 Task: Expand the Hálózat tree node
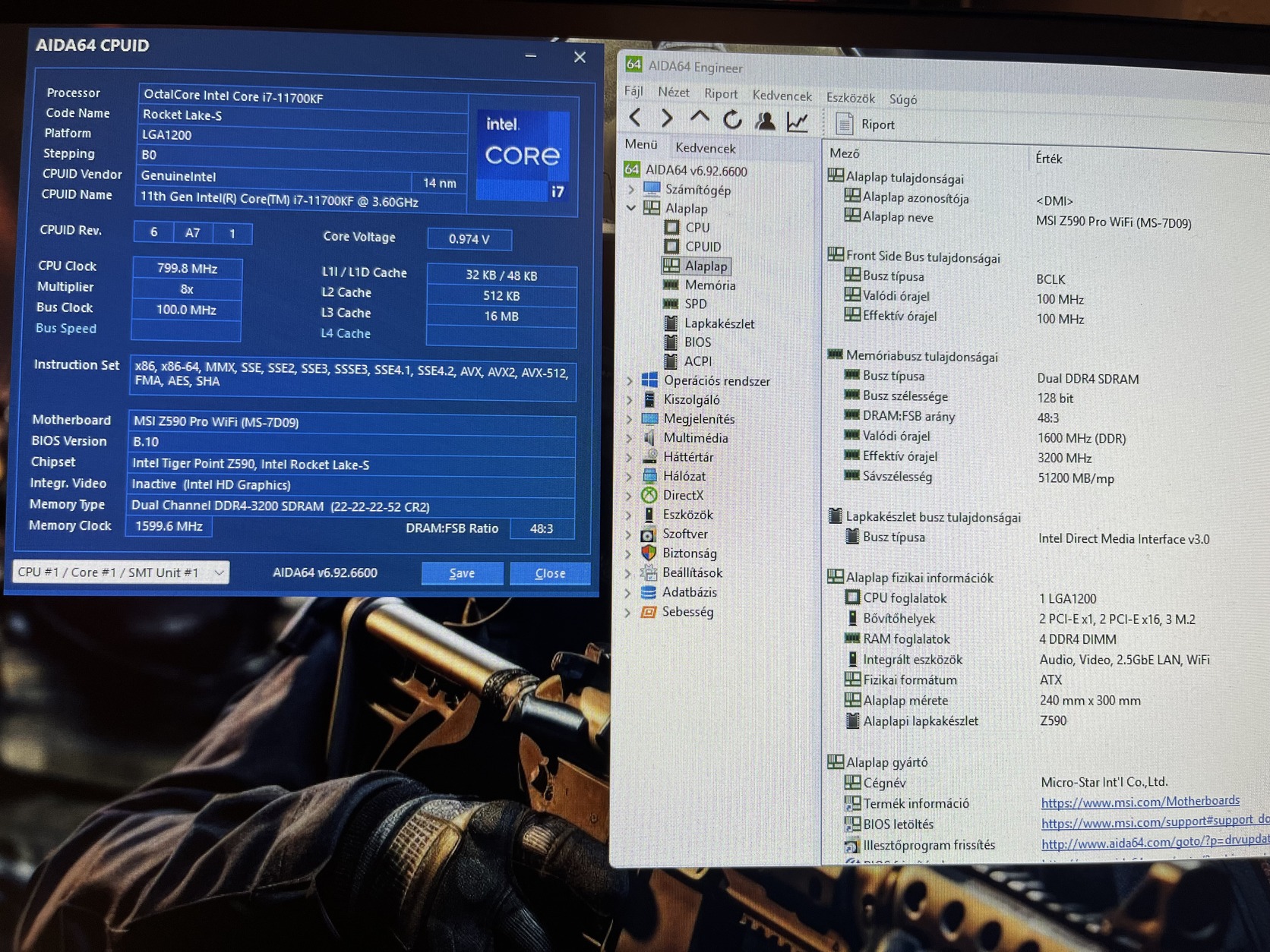(630, 476)
